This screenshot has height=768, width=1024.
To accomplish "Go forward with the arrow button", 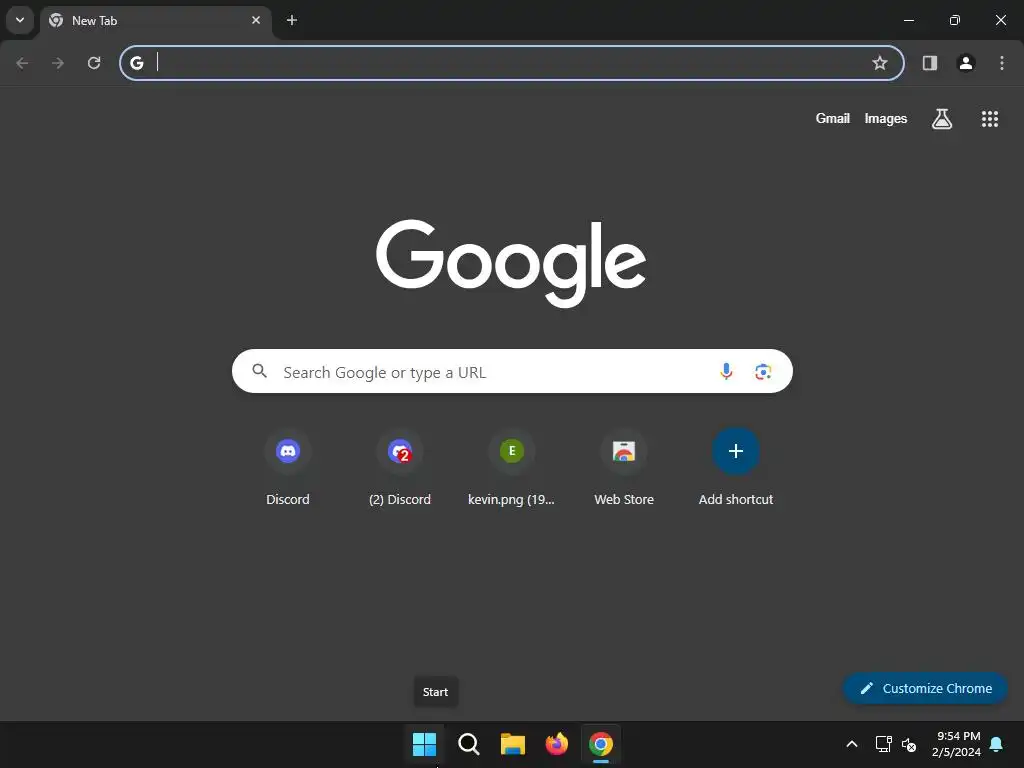I will pyautogui.click(x=58, y=63).
